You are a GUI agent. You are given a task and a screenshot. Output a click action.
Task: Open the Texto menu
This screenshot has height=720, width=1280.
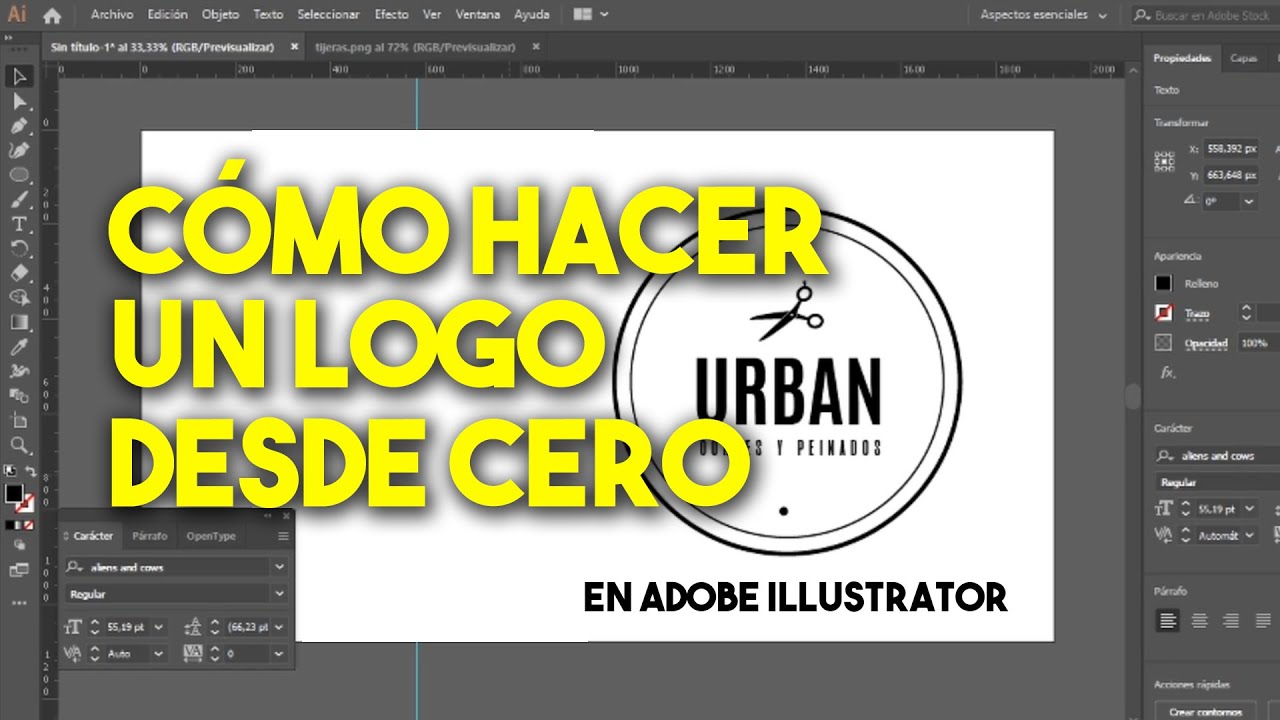(x=268, y=15)
